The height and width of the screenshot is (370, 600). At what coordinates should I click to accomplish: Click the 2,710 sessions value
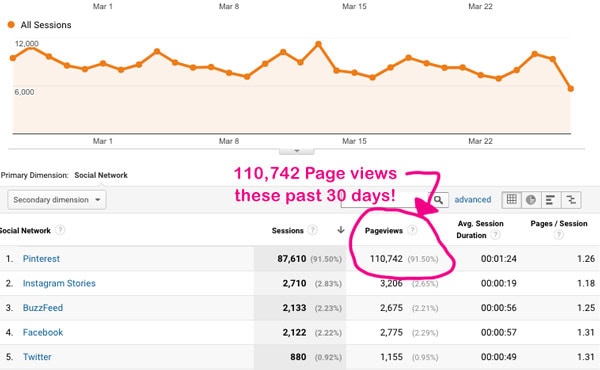(x=294, y=283)
